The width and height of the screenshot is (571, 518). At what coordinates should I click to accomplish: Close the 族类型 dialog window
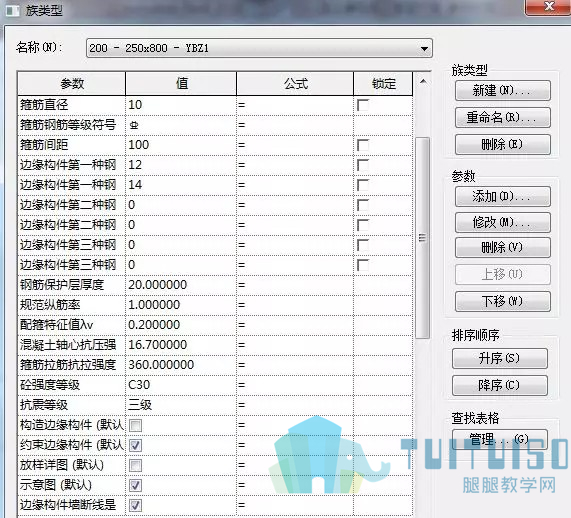(548, 7)
